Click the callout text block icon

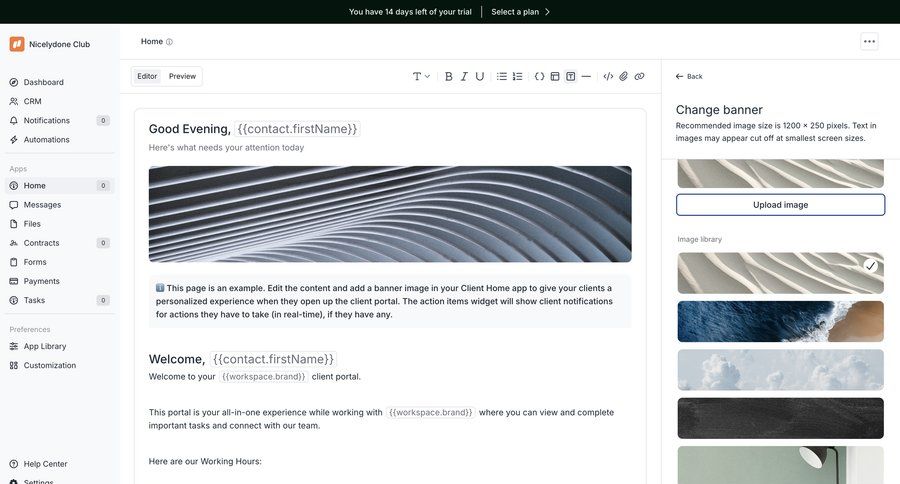571,76
